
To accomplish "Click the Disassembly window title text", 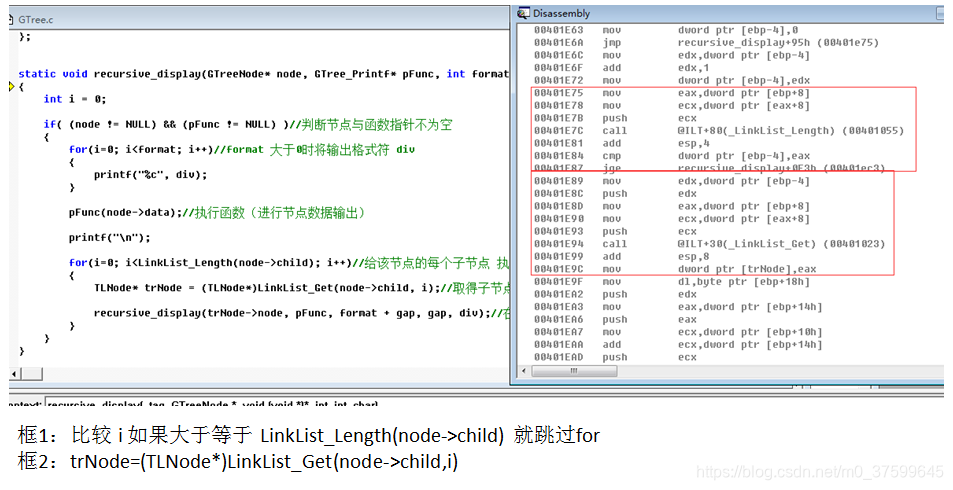I will coord(561,13).
